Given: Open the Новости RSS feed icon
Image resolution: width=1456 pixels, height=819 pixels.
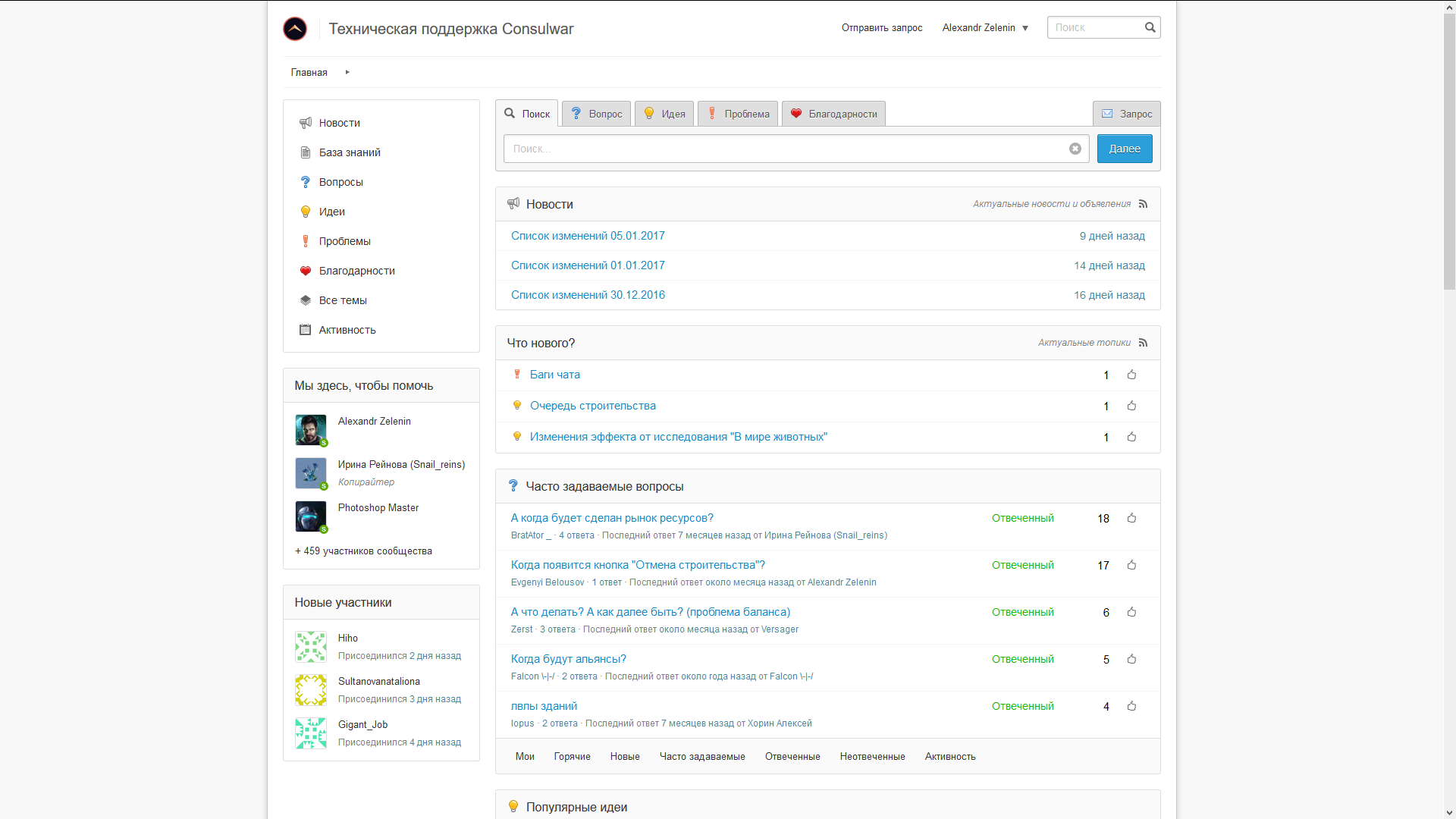Looking at the screenshot, I should (1143, 204).
